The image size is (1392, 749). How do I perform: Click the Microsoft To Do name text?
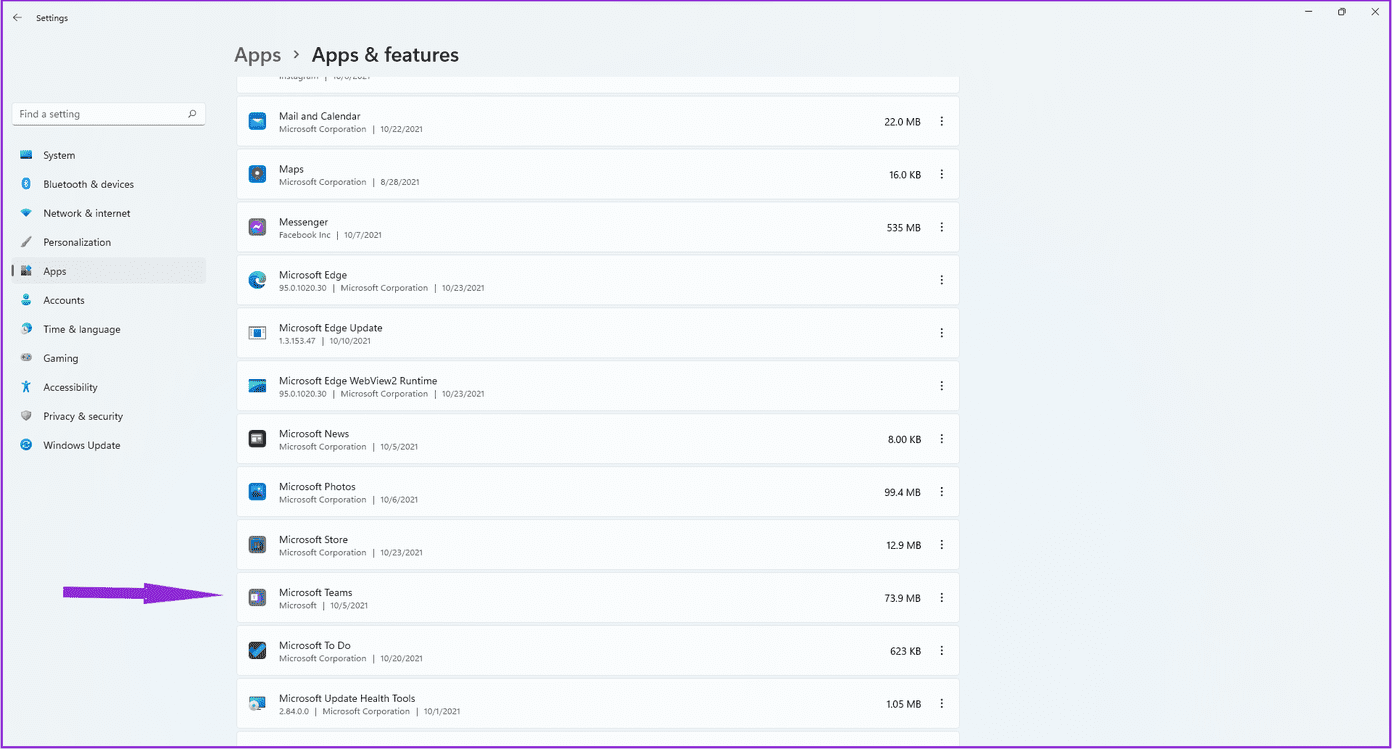click(x=315, y=646)
